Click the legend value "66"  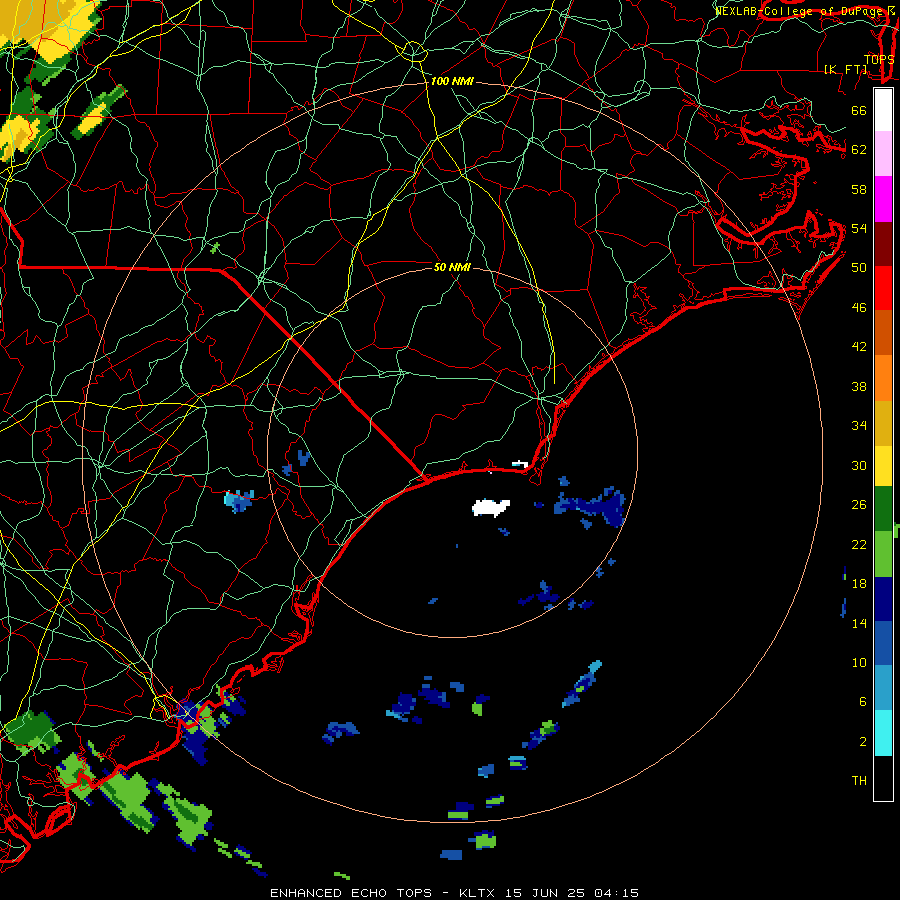tap(859, 110)
